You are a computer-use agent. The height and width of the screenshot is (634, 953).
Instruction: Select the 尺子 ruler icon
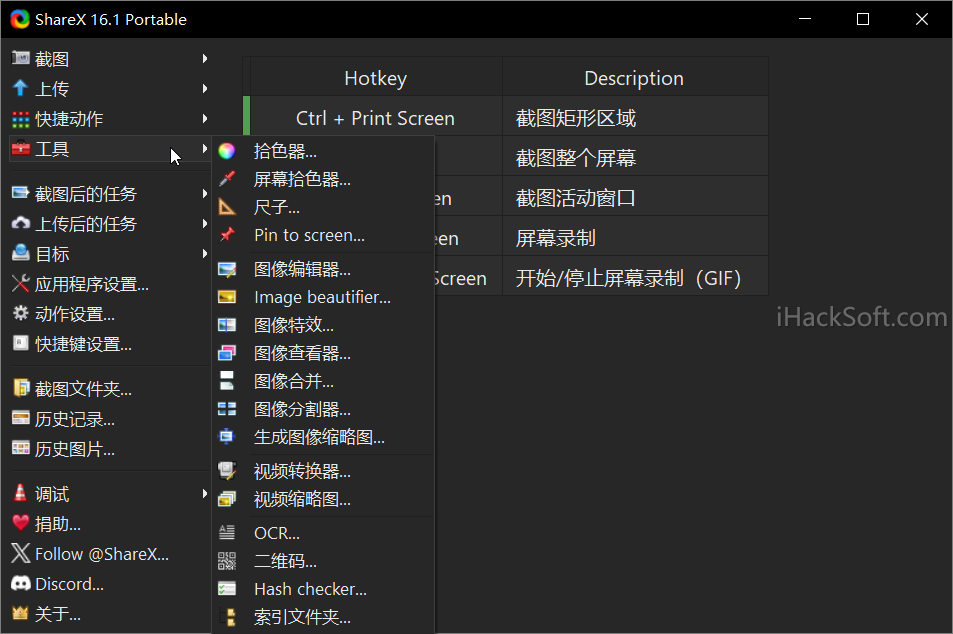(x=227, y=207)
